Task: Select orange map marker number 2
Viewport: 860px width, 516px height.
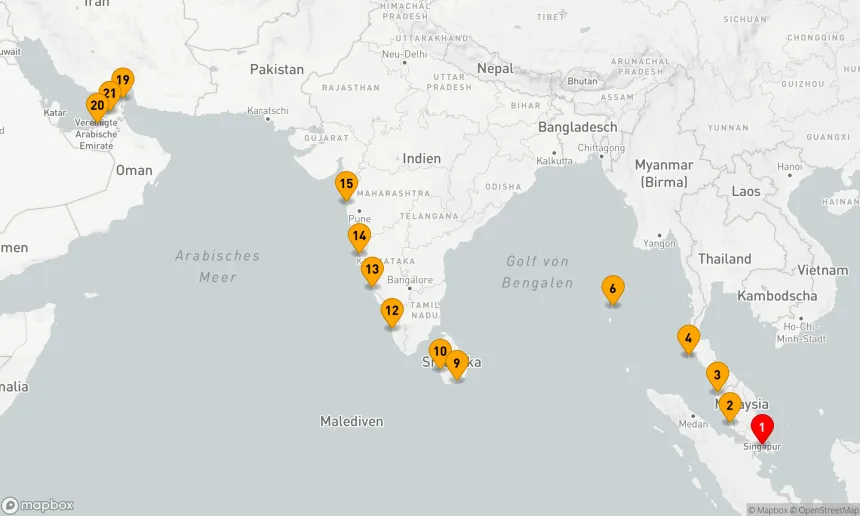Action: 729,407
